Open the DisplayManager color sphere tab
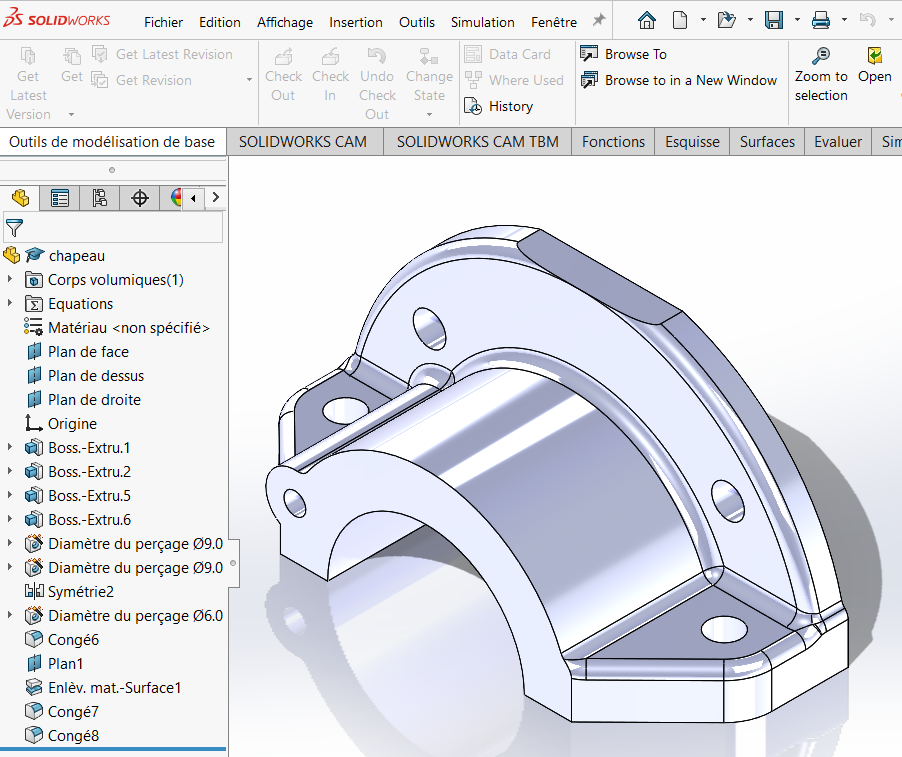Viewport: 902px width, 757px height. (x=177, y=198)
